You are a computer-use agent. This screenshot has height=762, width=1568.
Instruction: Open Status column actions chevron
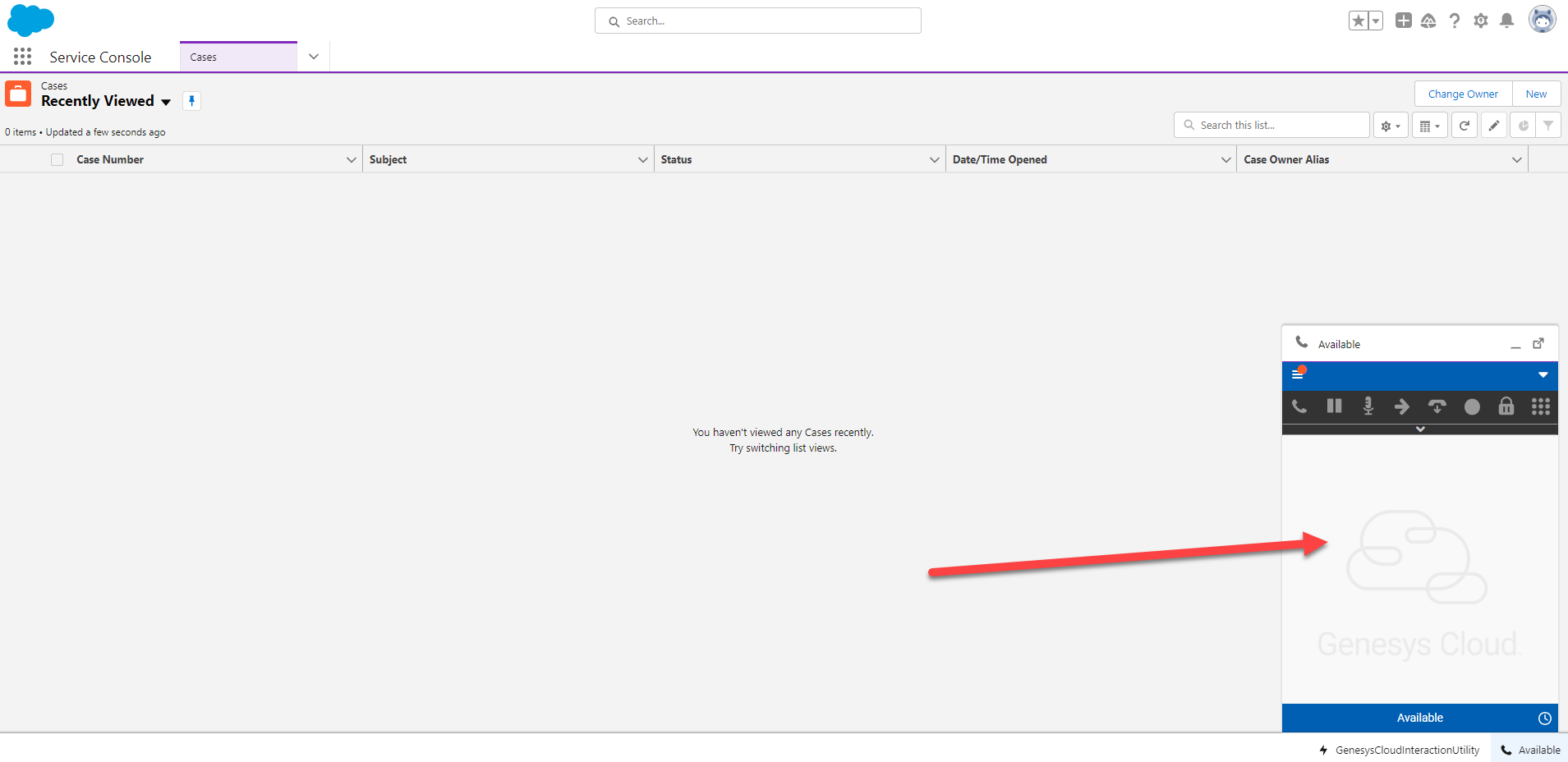(x=934, y=159)
